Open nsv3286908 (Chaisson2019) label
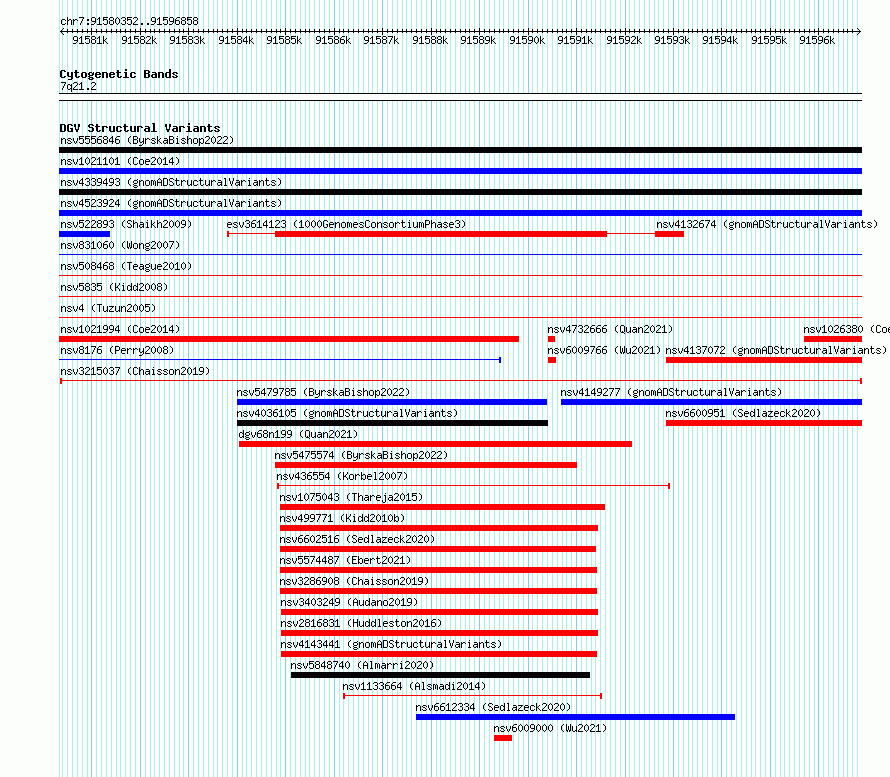This screenshot has height=777, width=890. pos(355,581)
